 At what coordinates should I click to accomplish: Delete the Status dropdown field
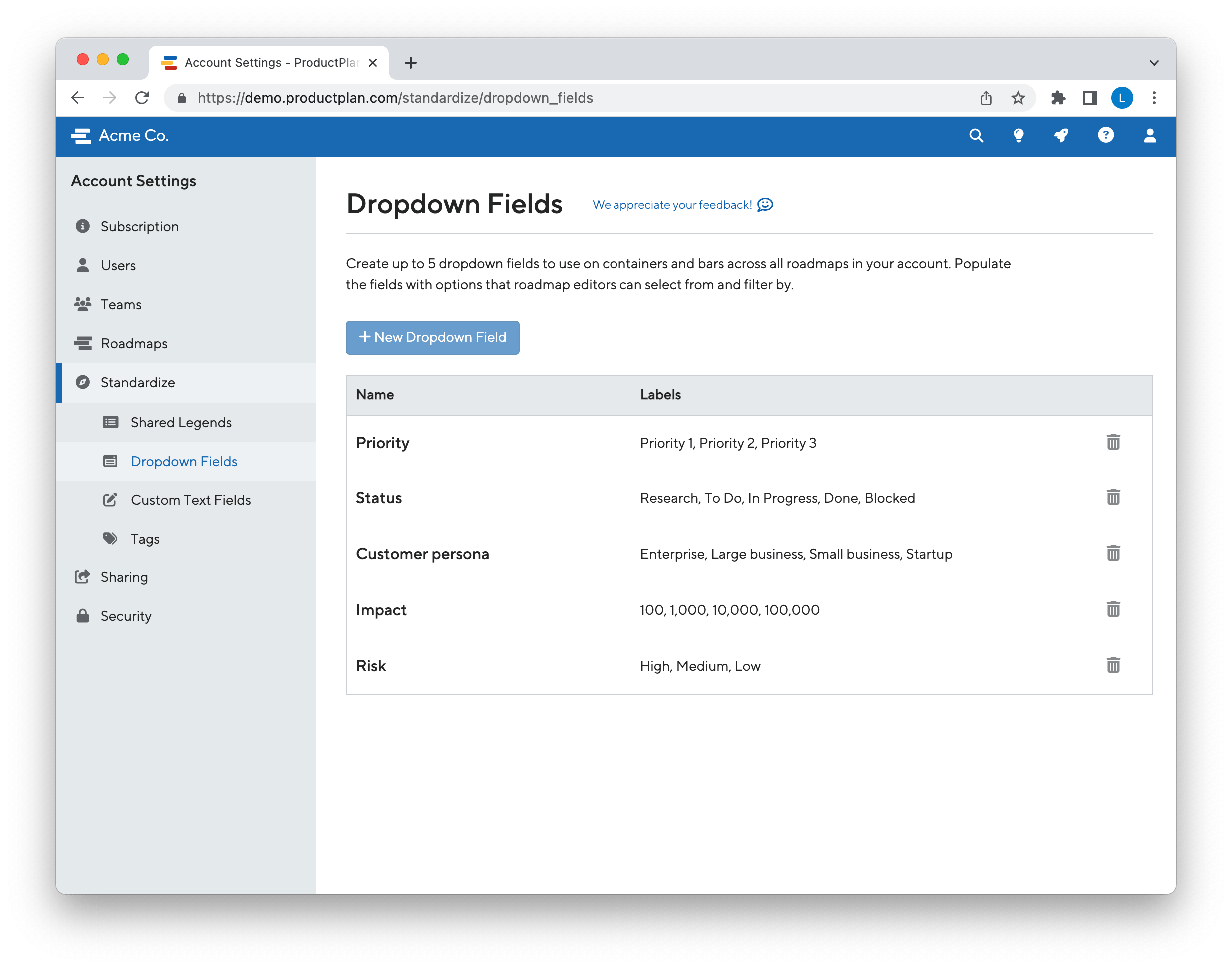pos(1113,497)
